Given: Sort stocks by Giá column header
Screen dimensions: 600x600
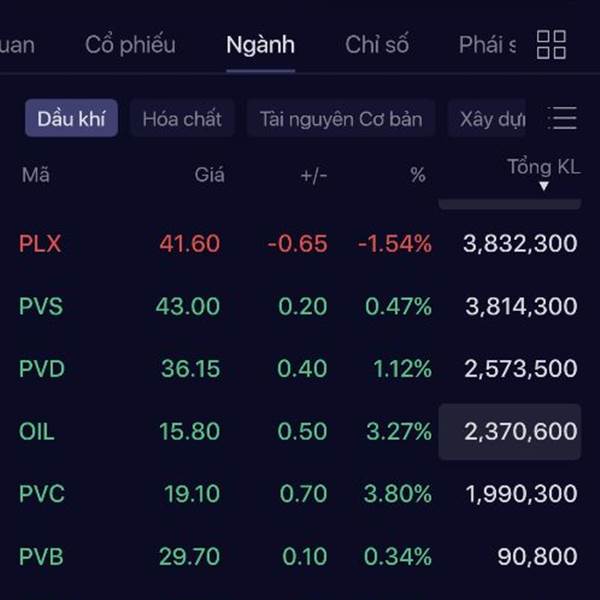Looking at the screenshot, I should coord(209,175).
